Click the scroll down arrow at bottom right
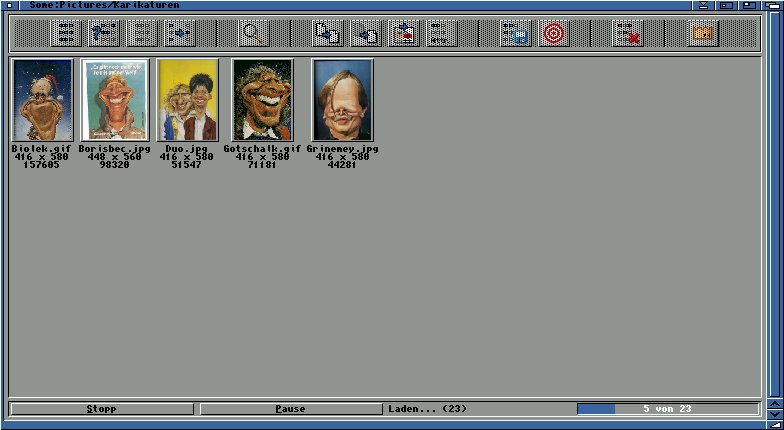 [774, 414]
